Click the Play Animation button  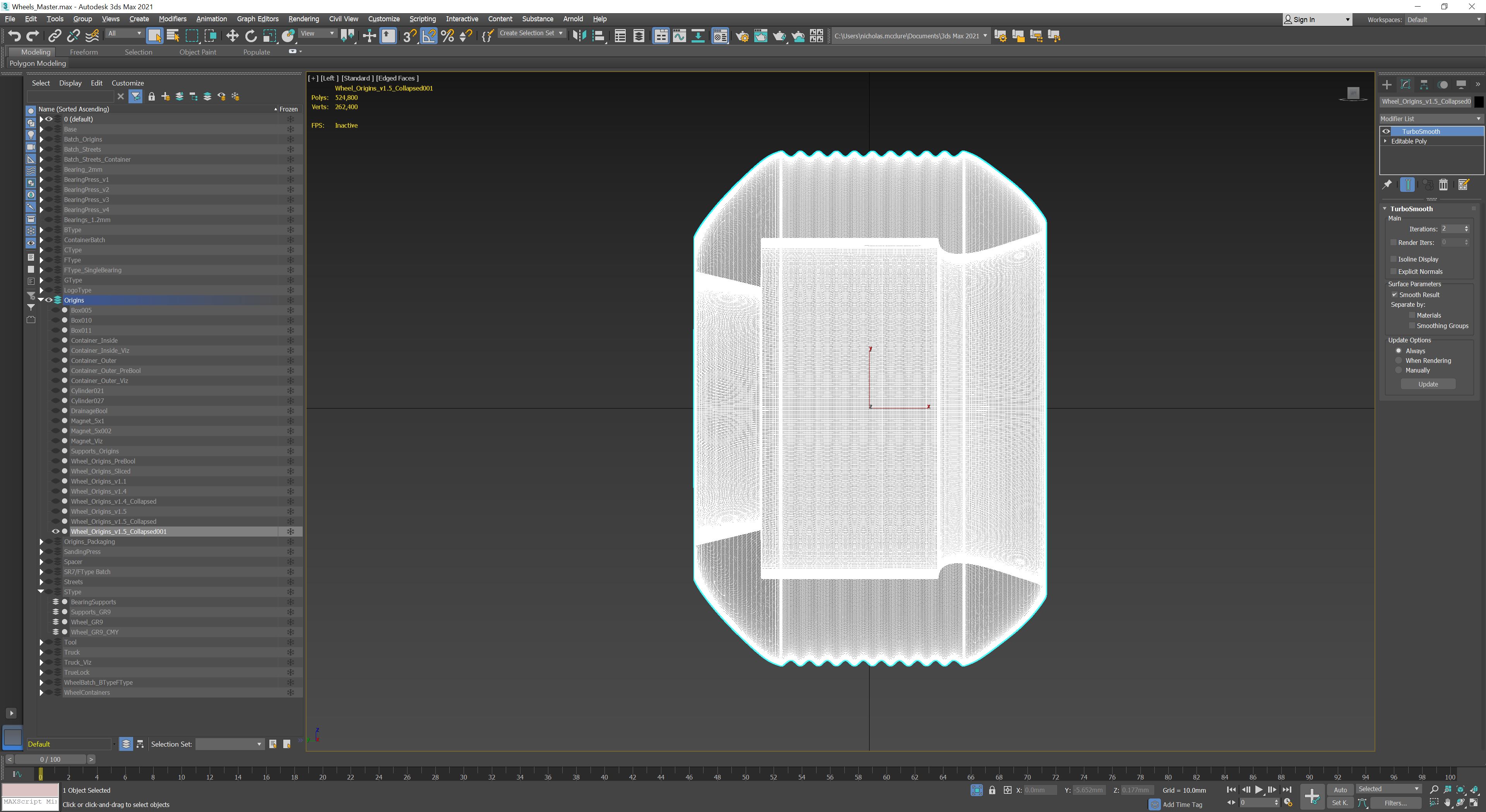click(x=1259, y=790)
